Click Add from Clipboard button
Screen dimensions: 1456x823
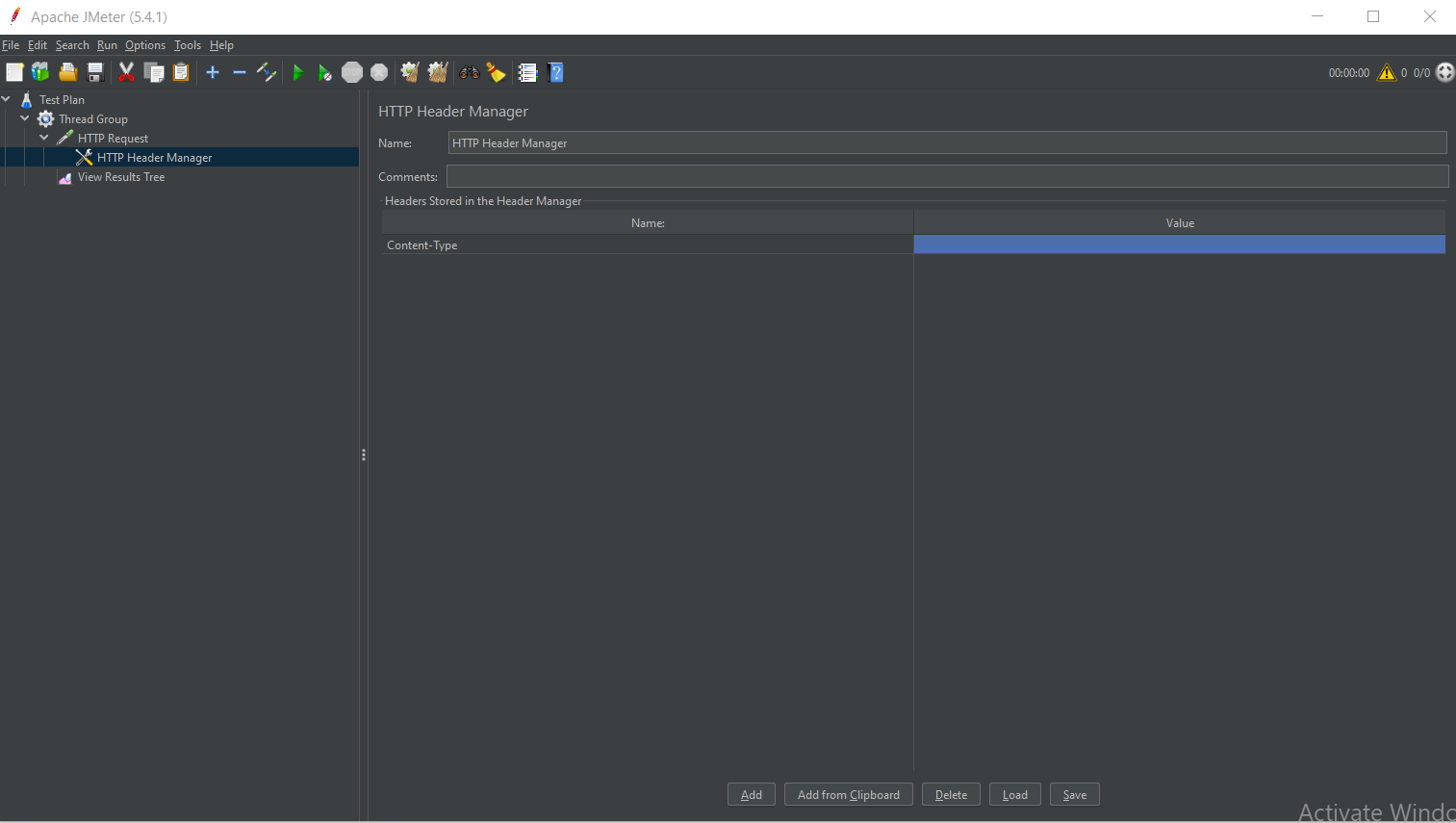(x=849, y=795)
